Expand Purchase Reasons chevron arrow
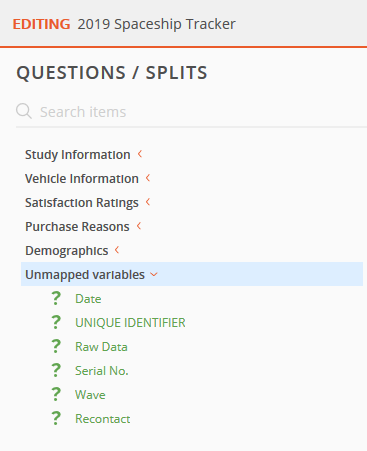 tap(139, 226)
